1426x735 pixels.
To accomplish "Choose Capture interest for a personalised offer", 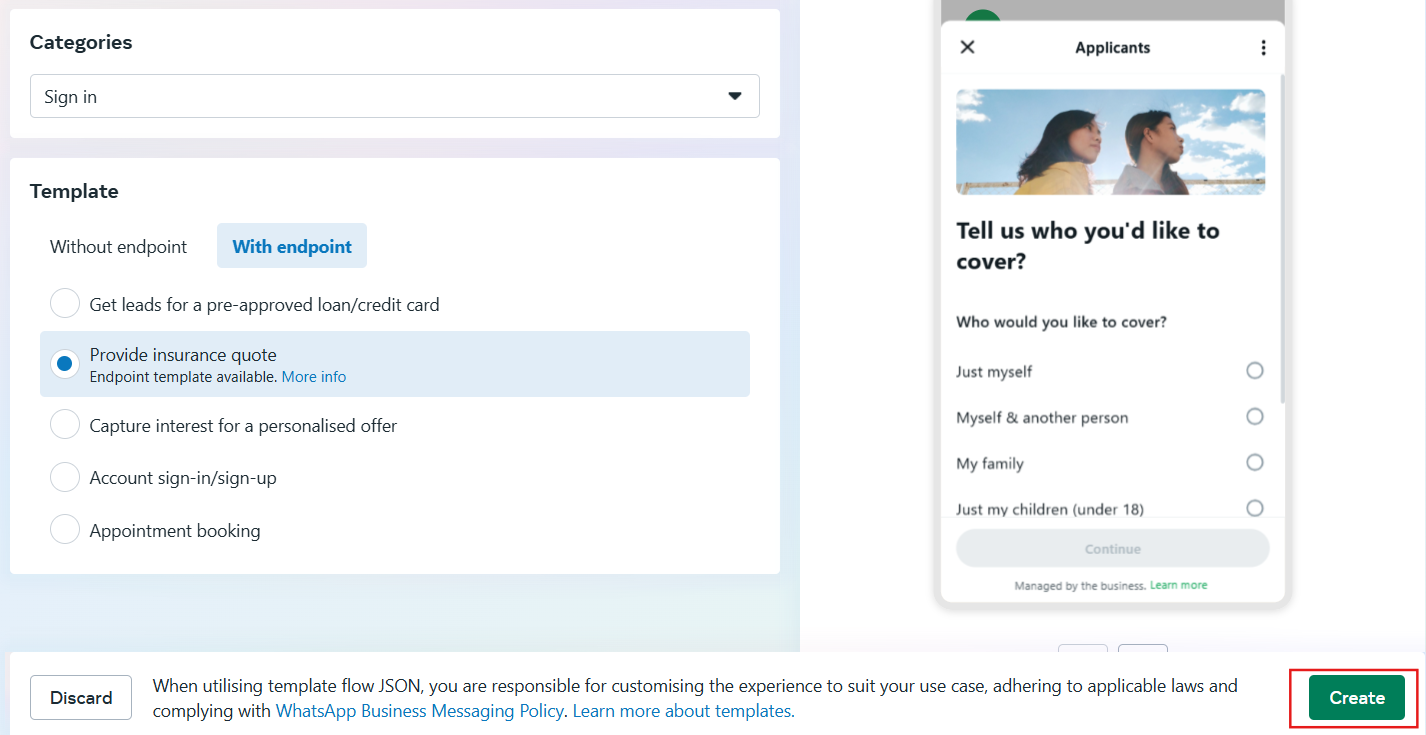I will pyautogui.click(x=65, y=425).
